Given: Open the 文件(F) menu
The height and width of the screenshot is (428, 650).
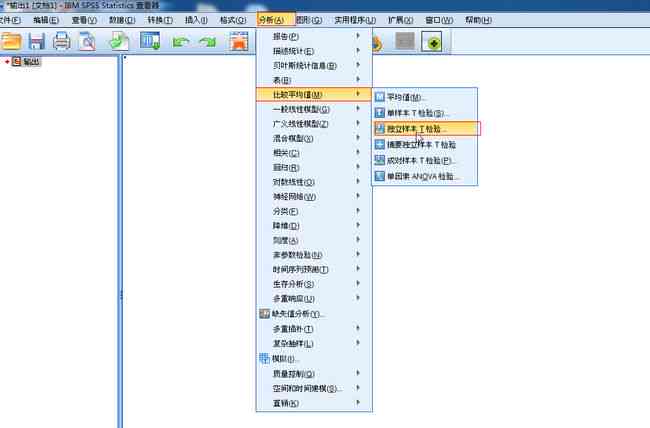Looking at the screenshot, I should (10, 20).
